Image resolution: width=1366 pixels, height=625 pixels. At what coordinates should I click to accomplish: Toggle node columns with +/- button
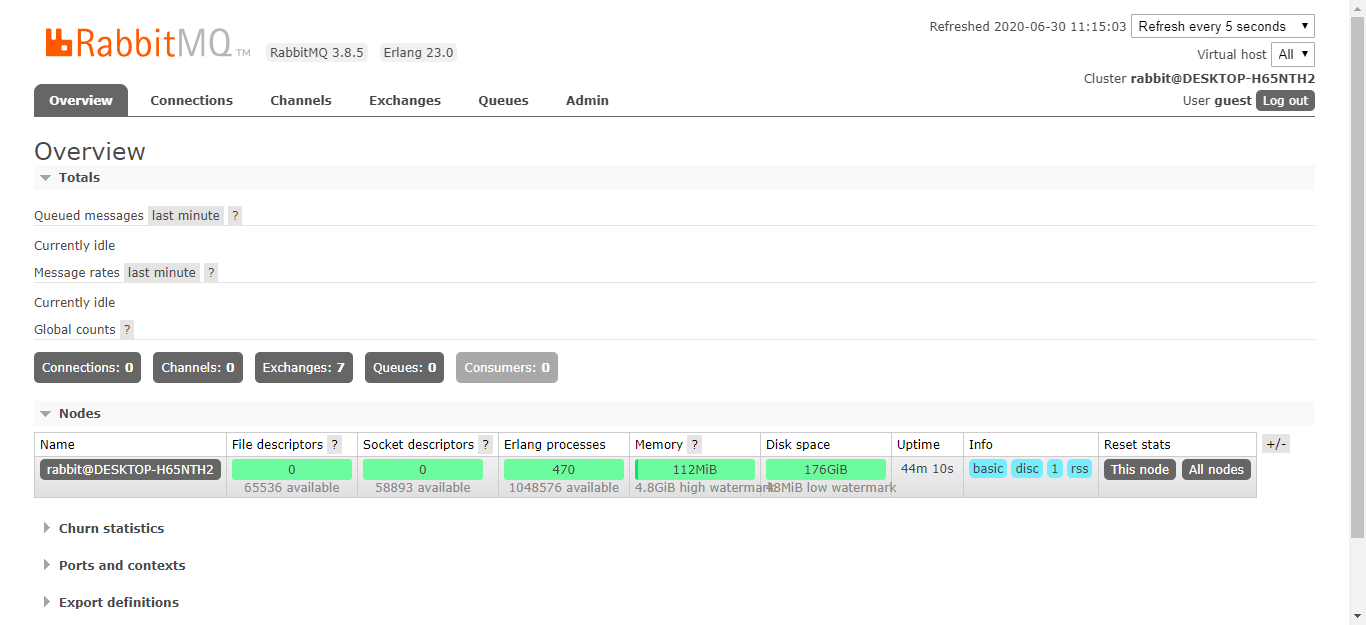click(x=1276, y=444)
